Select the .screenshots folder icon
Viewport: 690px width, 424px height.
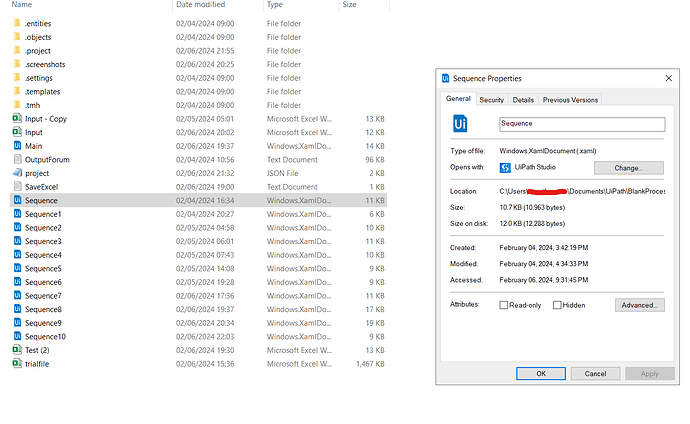(17, 64)
